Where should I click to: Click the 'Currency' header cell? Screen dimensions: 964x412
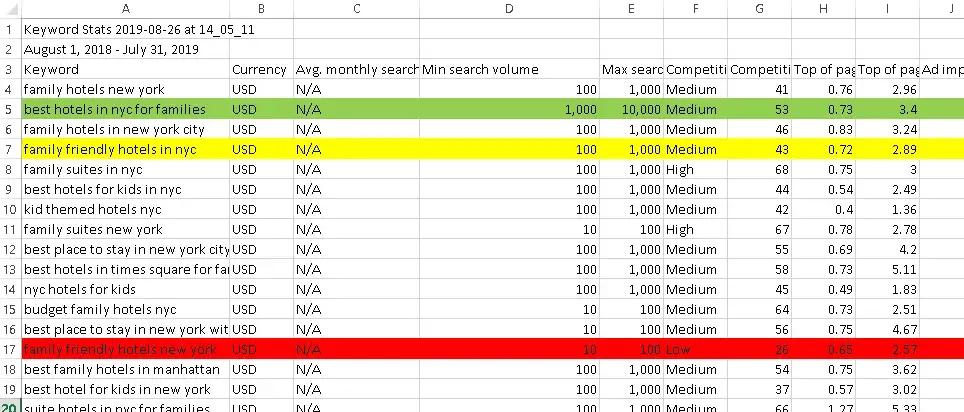tap(261, 69)
